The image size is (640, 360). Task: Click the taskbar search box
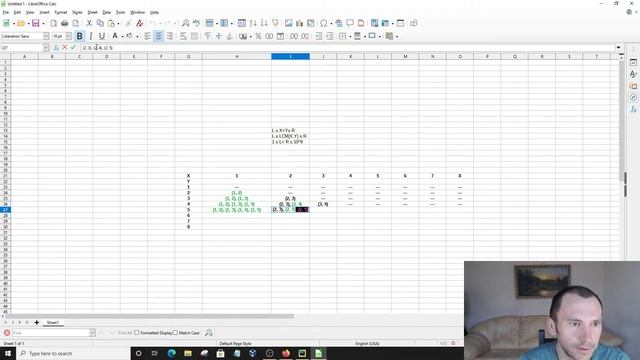pos(73,353)
